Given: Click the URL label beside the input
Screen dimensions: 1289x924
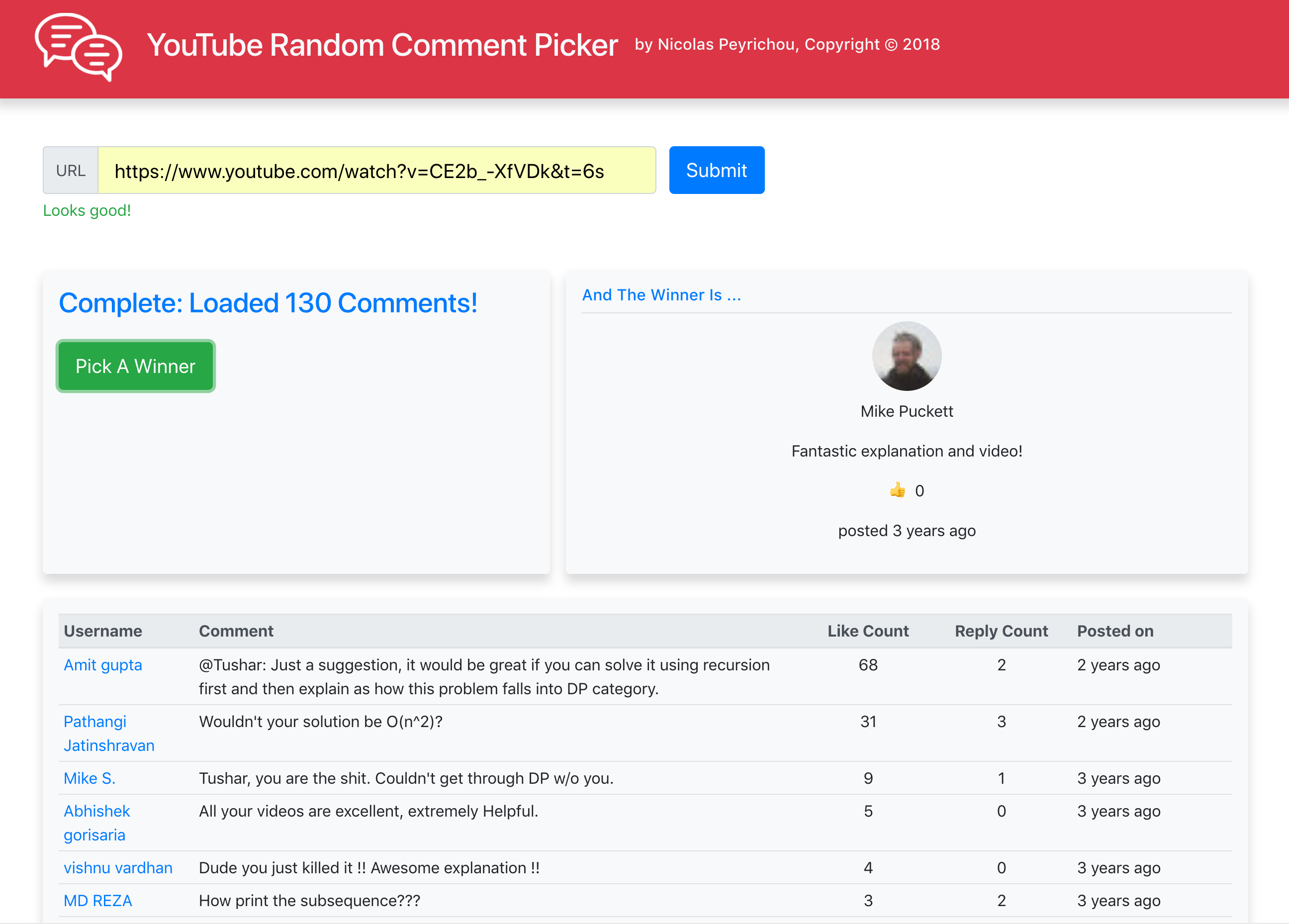Looking at the screenshot, I should 71,171.
